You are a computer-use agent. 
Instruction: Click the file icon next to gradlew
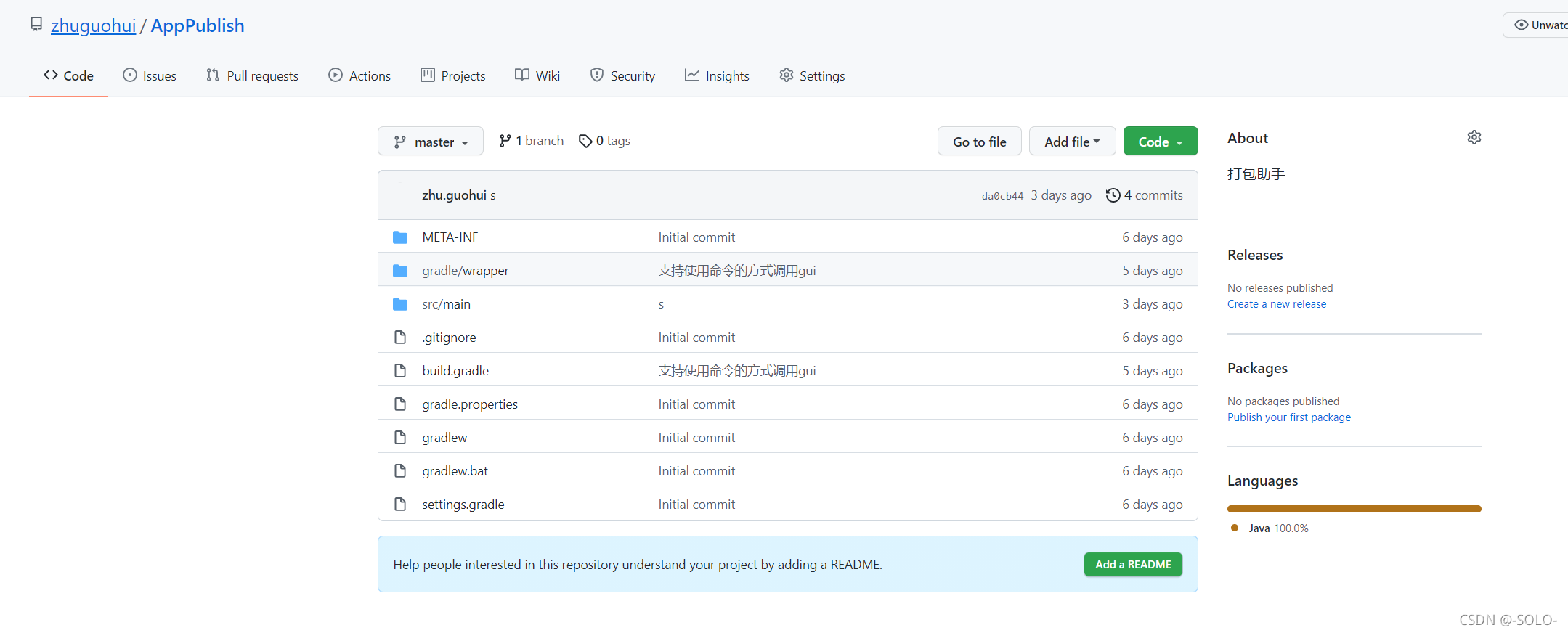tap(400, 438)
